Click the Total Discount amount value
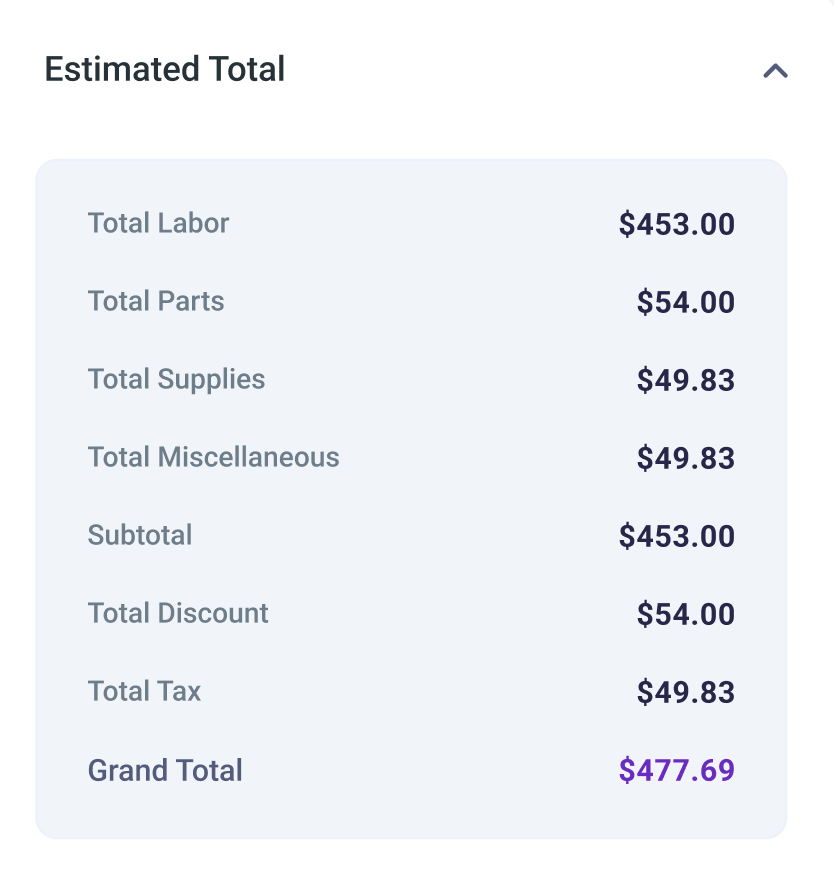834x874 pixels. (685, 614)
